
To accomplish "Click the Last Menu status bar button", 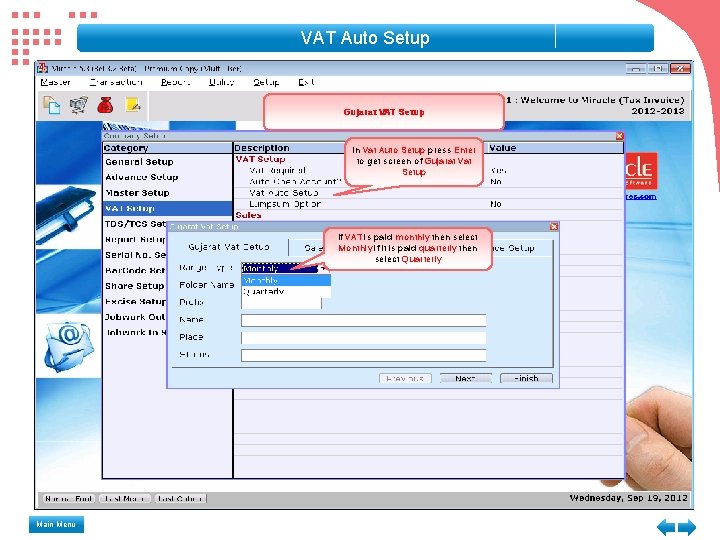I will (124, 499).
